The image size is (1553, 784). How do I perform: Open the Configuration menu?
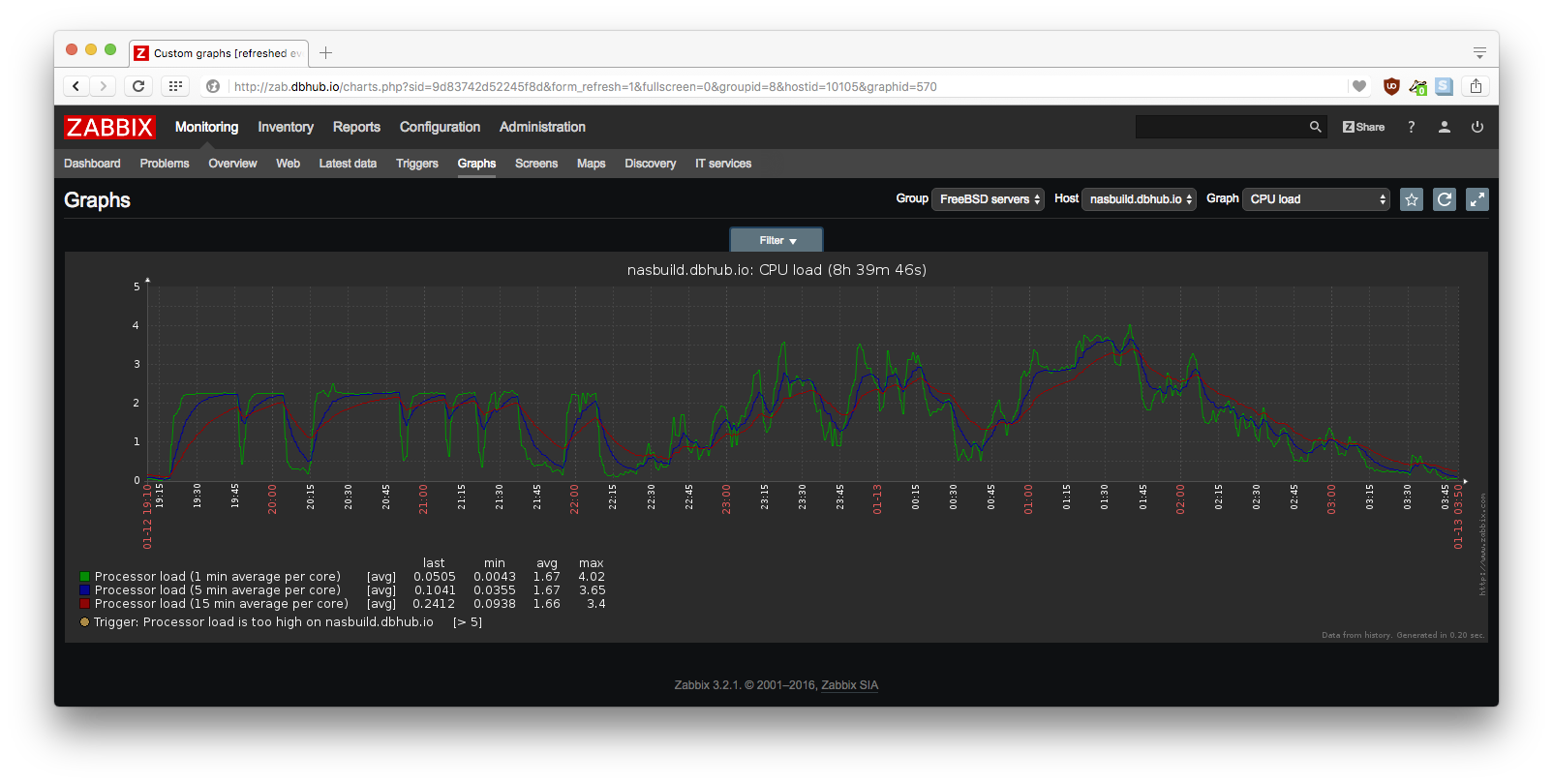tap(440, 127)
